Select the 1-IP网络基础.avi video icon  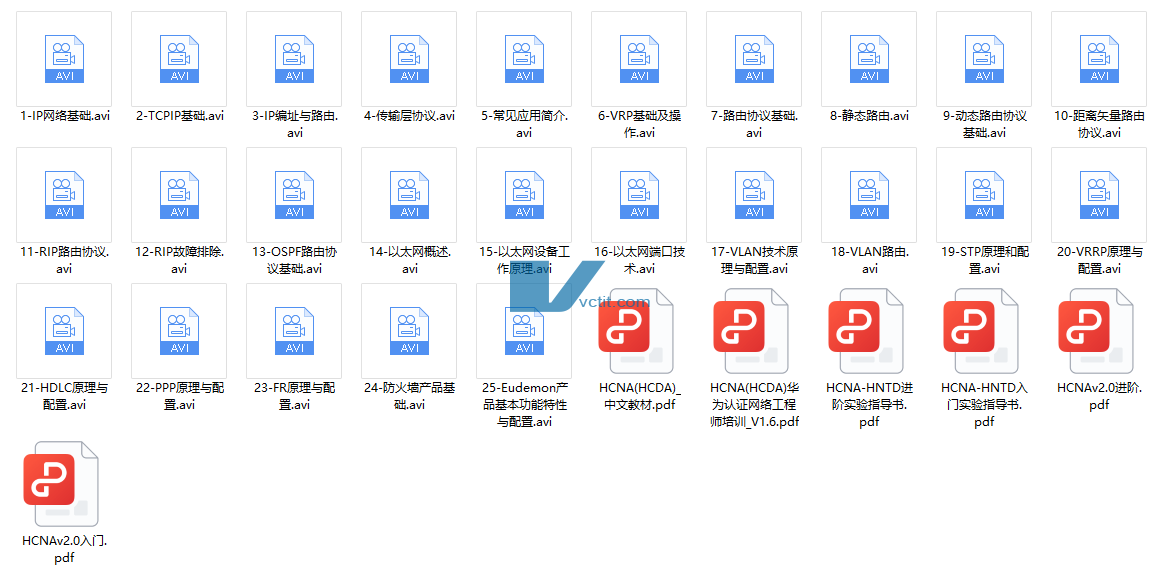[64, 59]
